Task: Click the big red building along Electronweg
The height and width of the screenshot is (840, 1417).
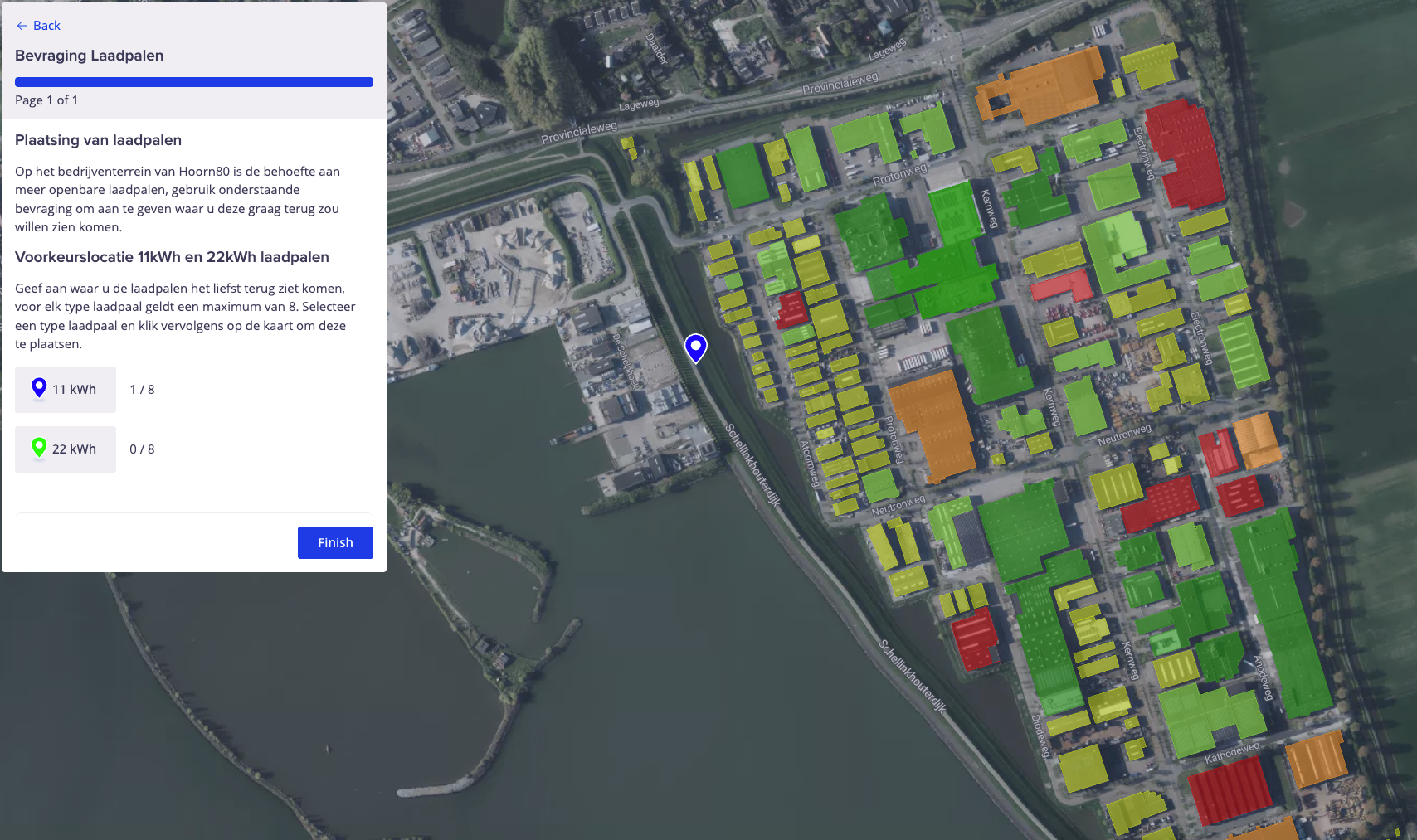Action: pyautogui.click(x=1183, y=155)
